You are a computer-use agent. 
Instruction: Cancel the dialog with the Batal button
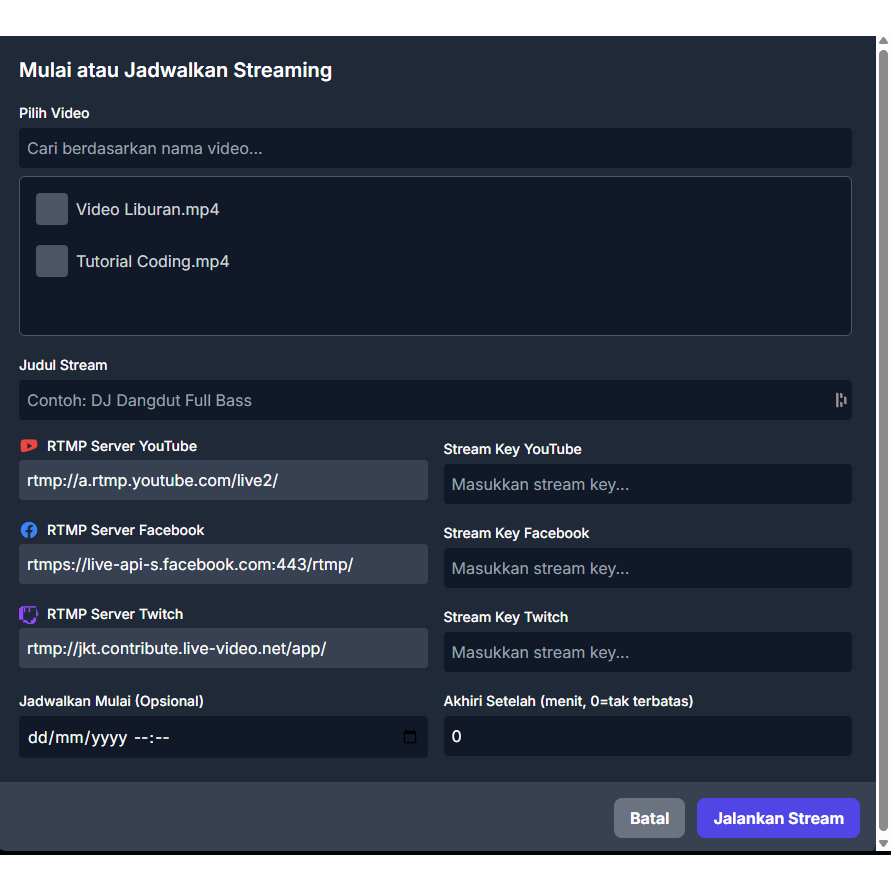pos(649,817)
